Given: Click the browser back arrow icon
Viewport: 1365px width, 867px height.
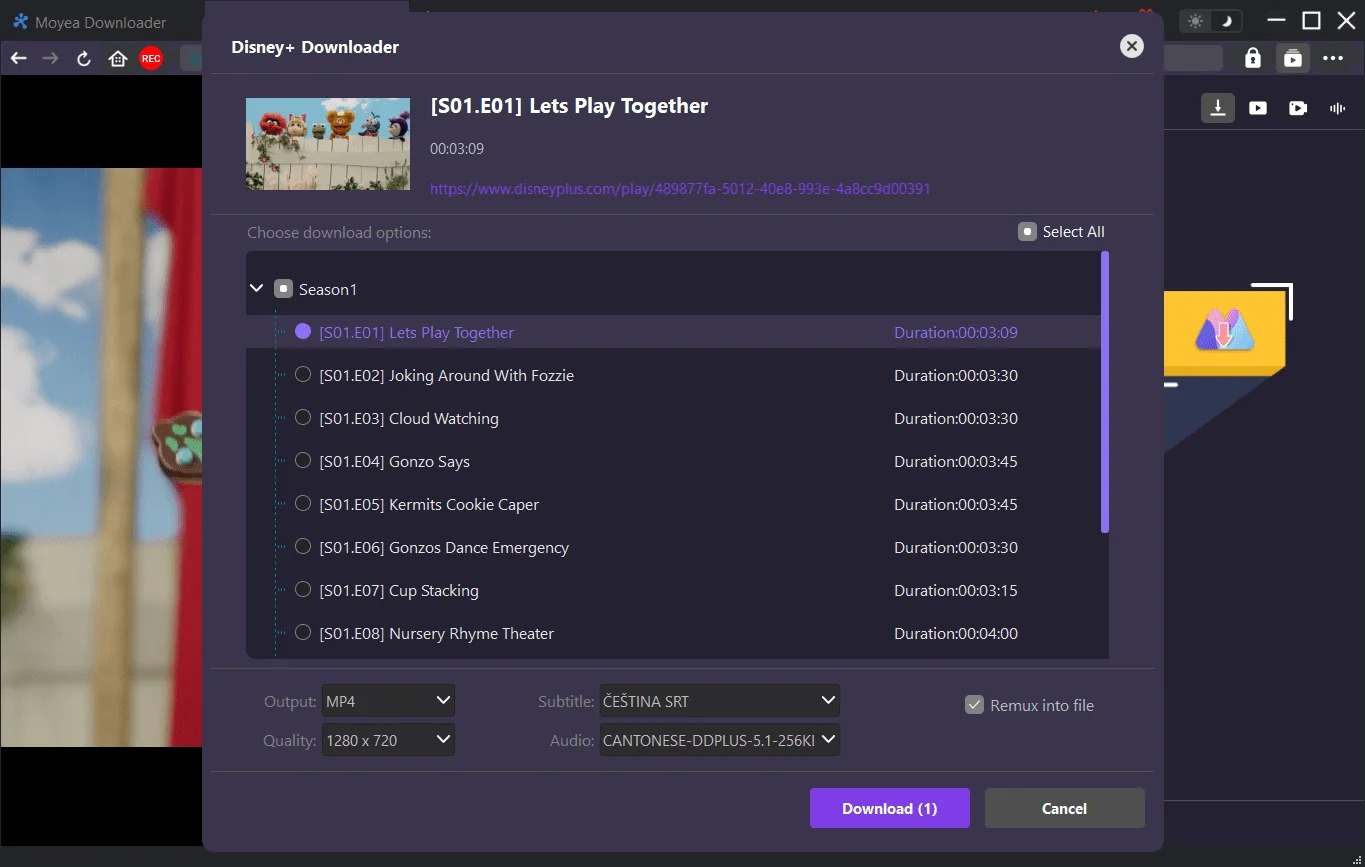Looking at the screenshot, I should [18, 59].
